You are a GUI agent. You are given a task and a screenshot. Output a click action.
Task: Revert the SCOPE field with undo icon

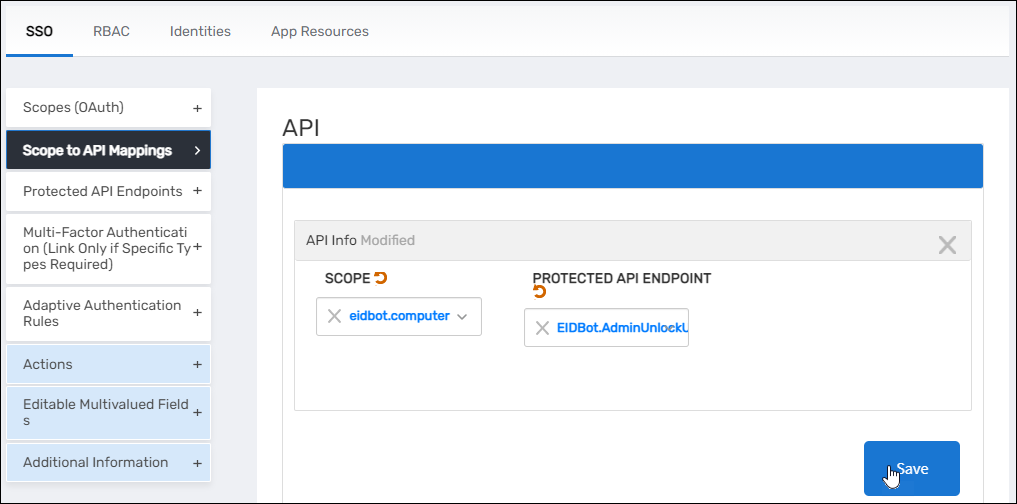pyautogui.click(x=381, y=278)
